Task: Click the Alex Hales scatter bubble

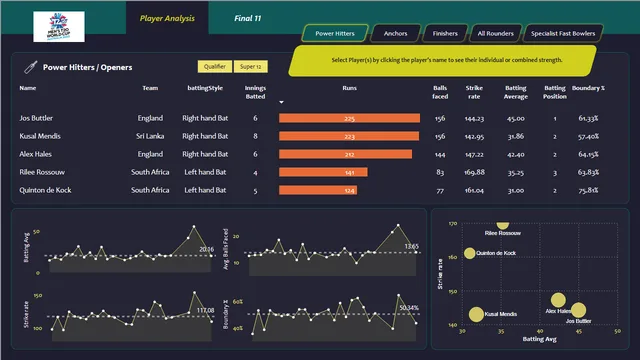Action: [x=558, y=300]
